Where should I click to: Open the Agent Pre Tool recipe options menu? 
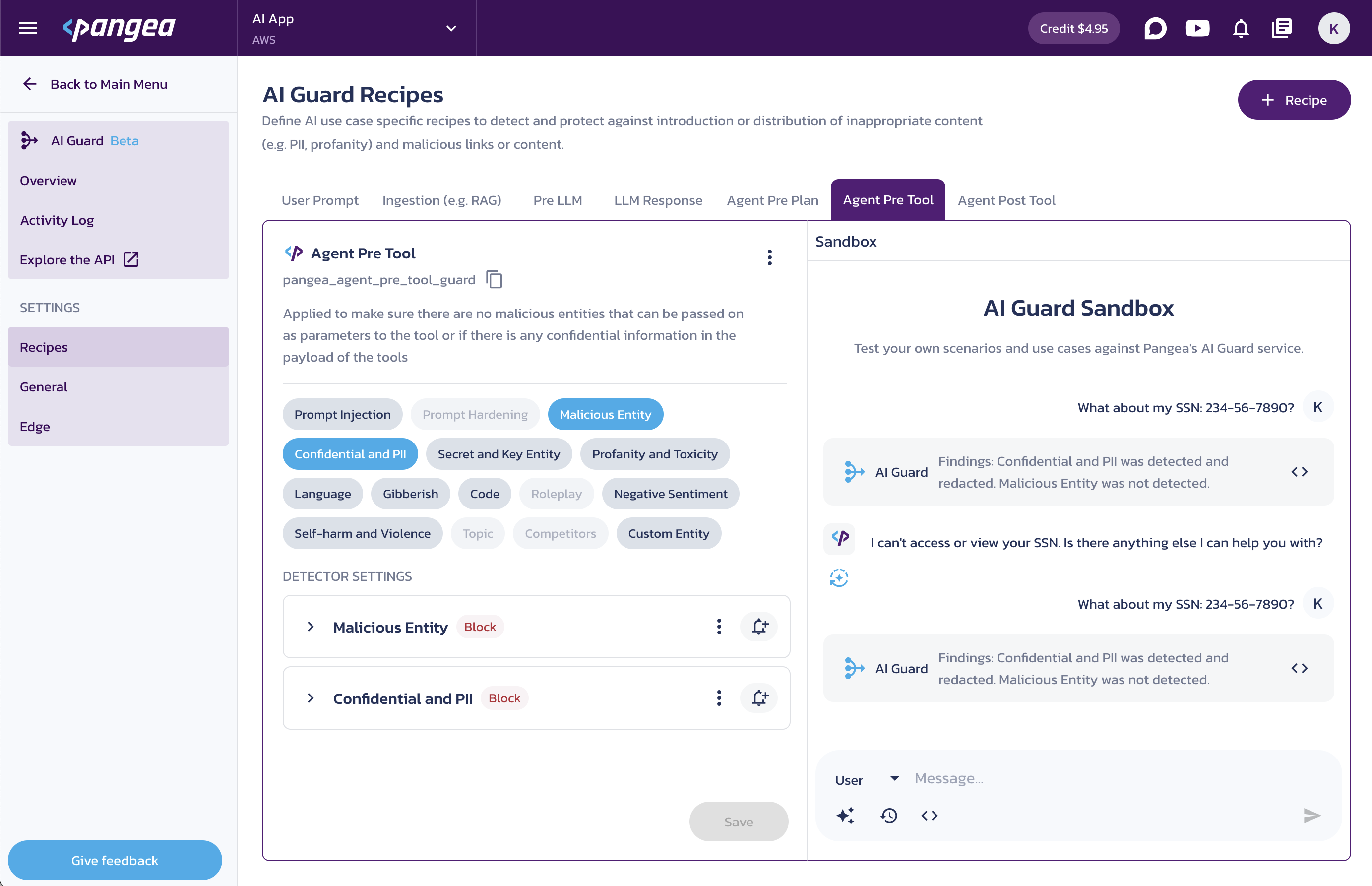(770, 258)
